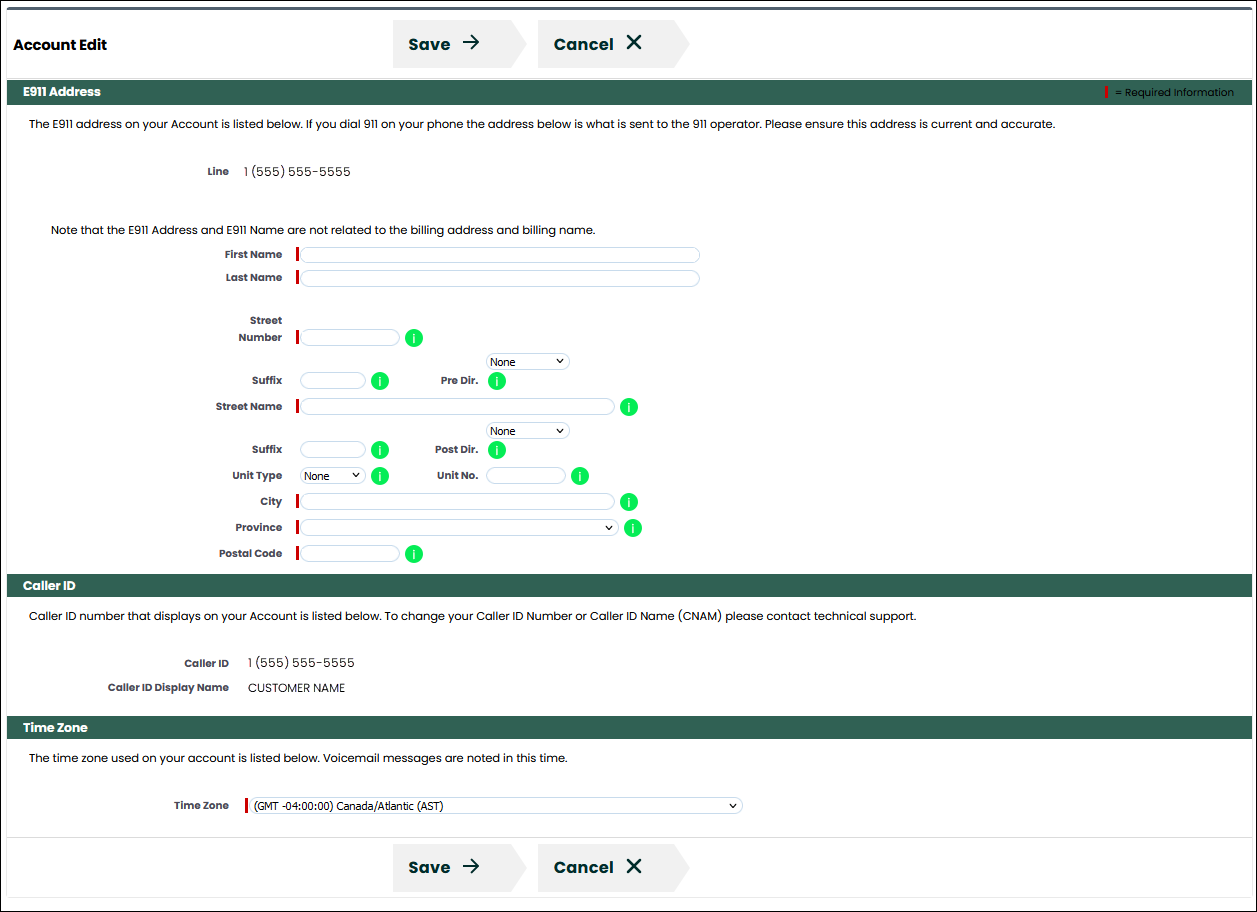Click the info icon beside City field
1257x912 pixels.
tap(629, 502)
